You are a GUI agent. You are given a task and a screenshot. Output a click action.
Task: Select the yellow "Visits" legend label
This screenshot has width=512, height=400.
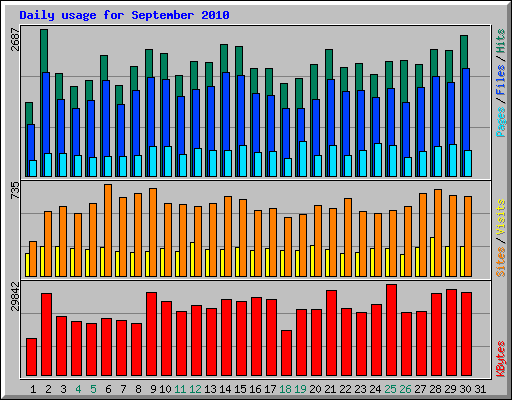click(501, 218)
